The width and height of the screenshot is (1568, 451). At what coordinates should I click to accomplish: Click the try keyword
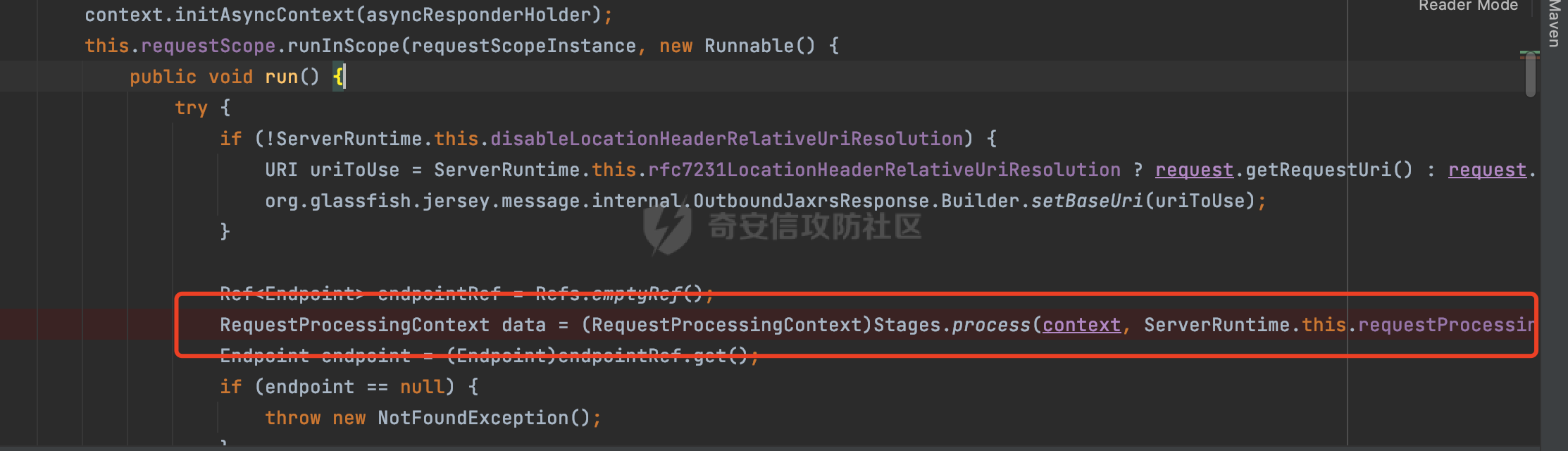191,108
